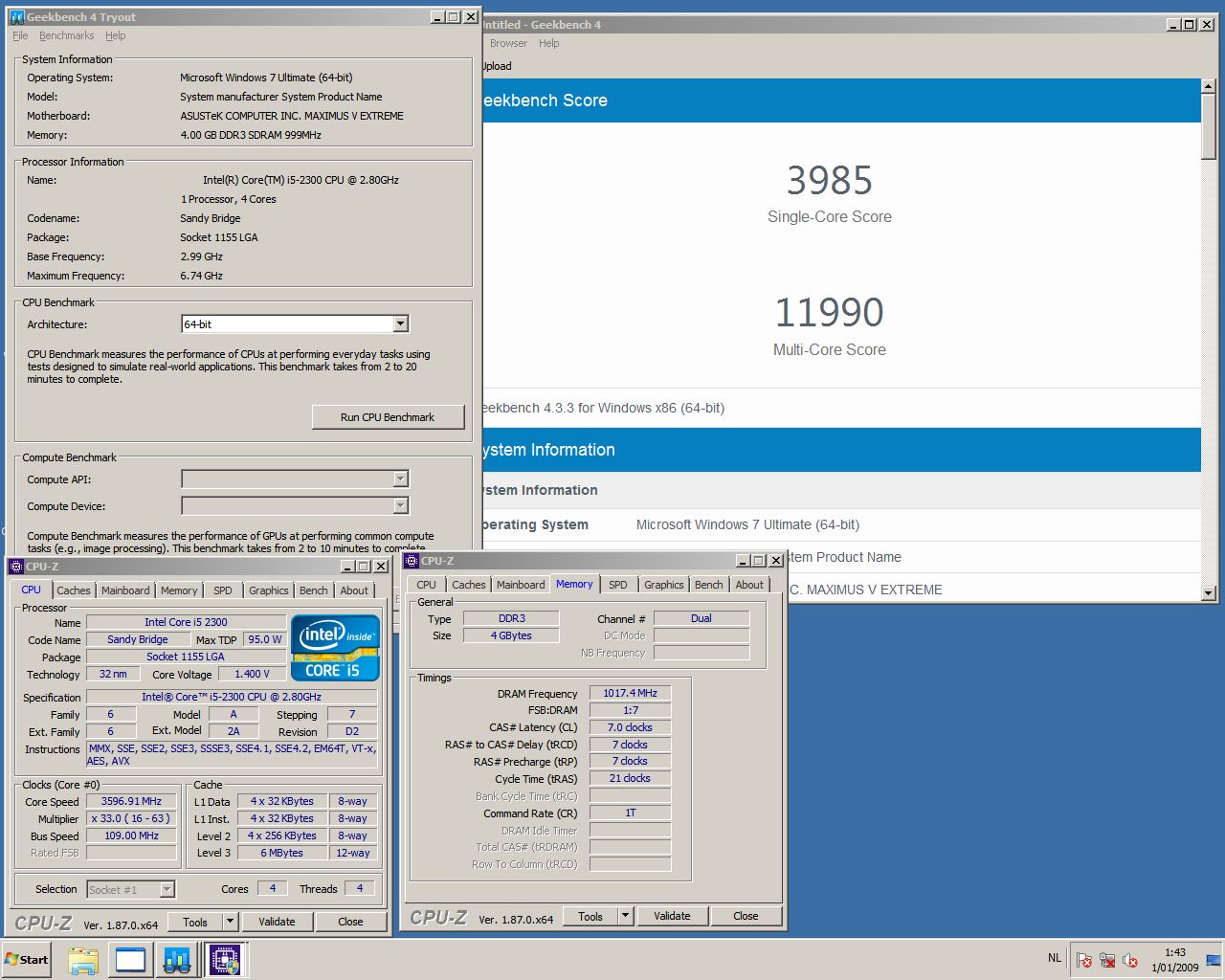Click Validate in CPU-Z window showing Timings
The height and width of the screenshot is (980, 1225).
click(x=672, y=916)
